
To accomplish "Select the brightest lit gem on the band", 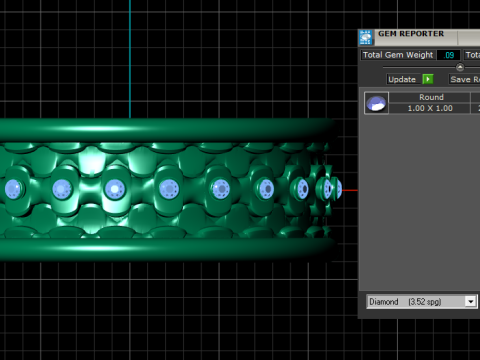I will [x=114, y=189].
